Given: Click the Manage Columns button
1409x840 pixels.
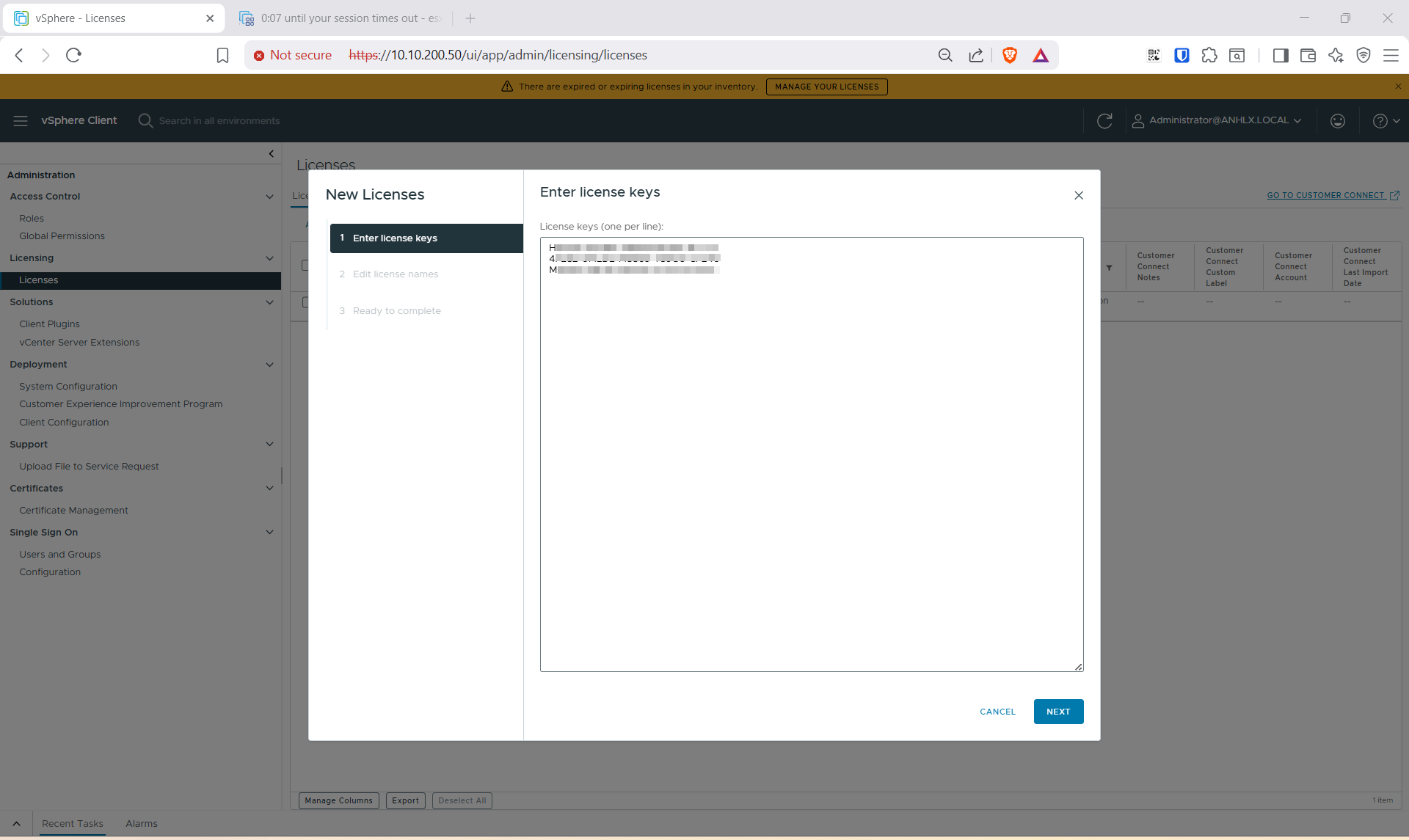Looking at the screenshot, I should pyautogui.click(x=339, y=800).
